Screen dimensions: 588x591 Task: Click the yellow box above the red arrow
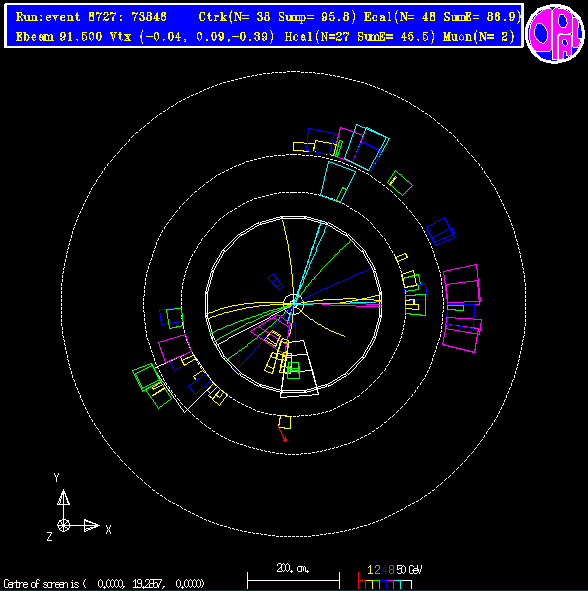285,422
